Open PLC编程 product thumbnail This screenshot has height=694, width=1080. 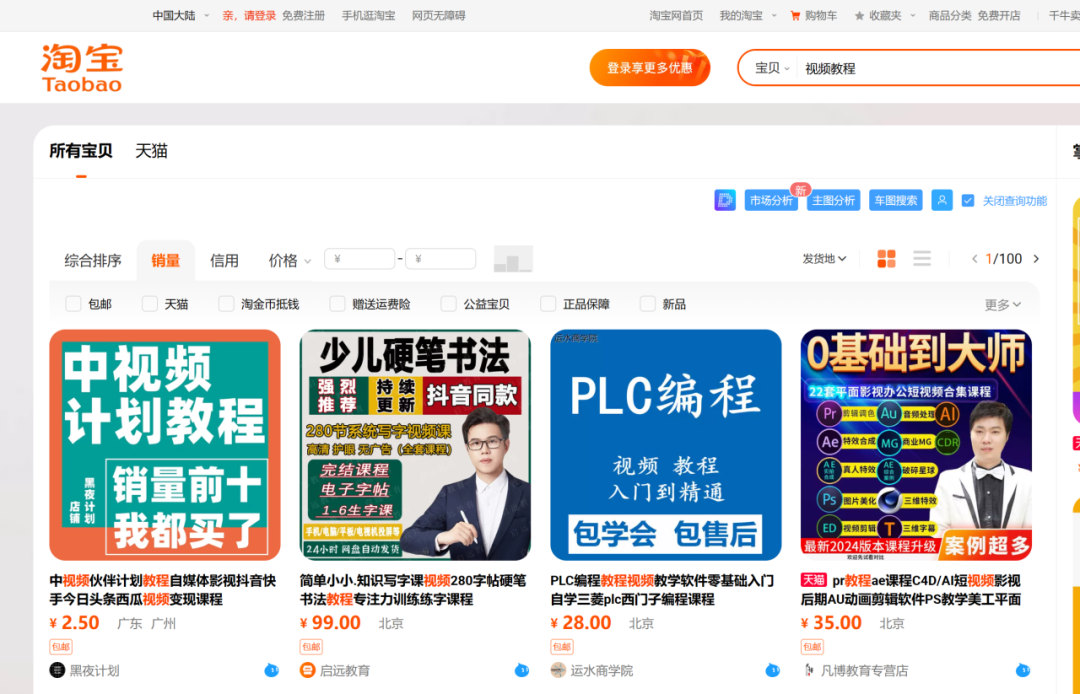pyautogui.click(x=666, y=445)
